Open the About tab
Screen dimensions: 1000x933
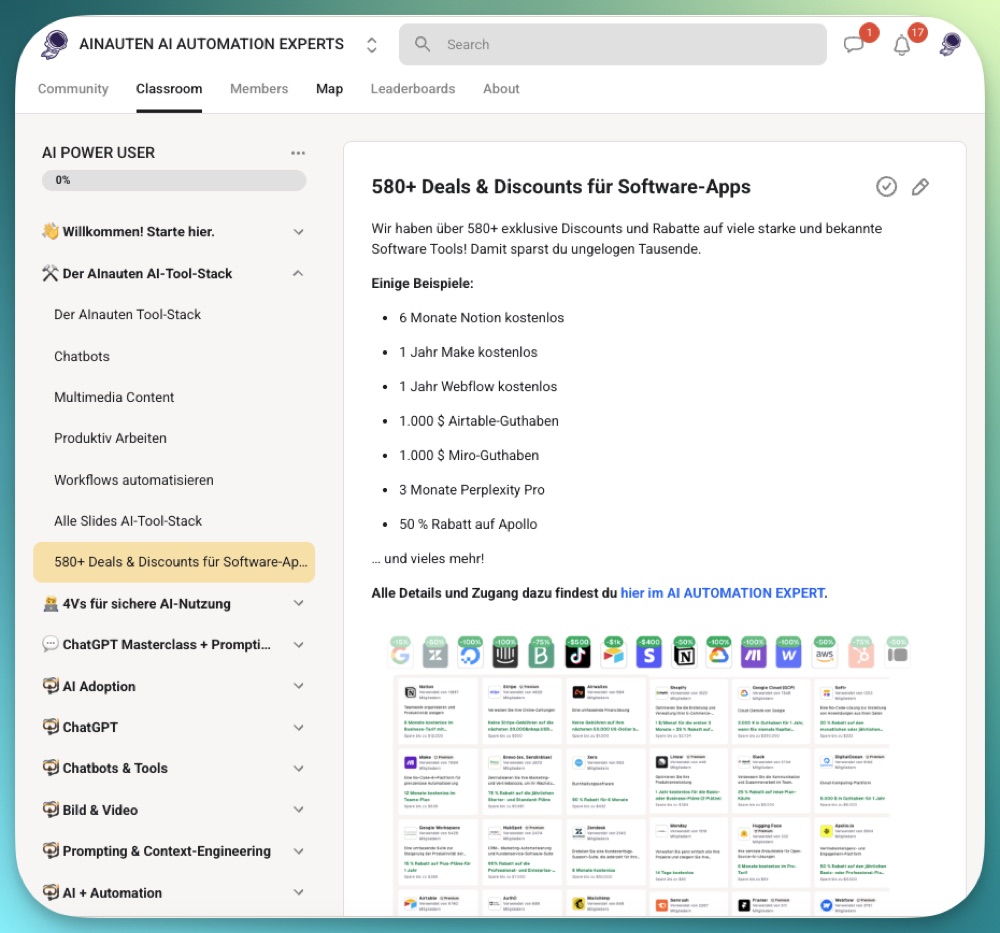501,89
